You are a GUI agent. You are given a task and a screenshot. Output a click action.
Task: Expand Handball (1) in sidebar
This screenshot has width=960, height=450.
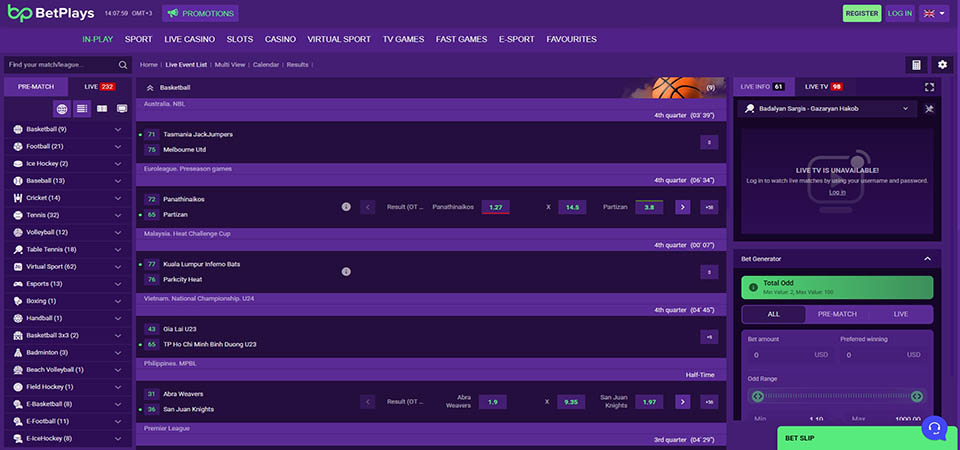67,318
